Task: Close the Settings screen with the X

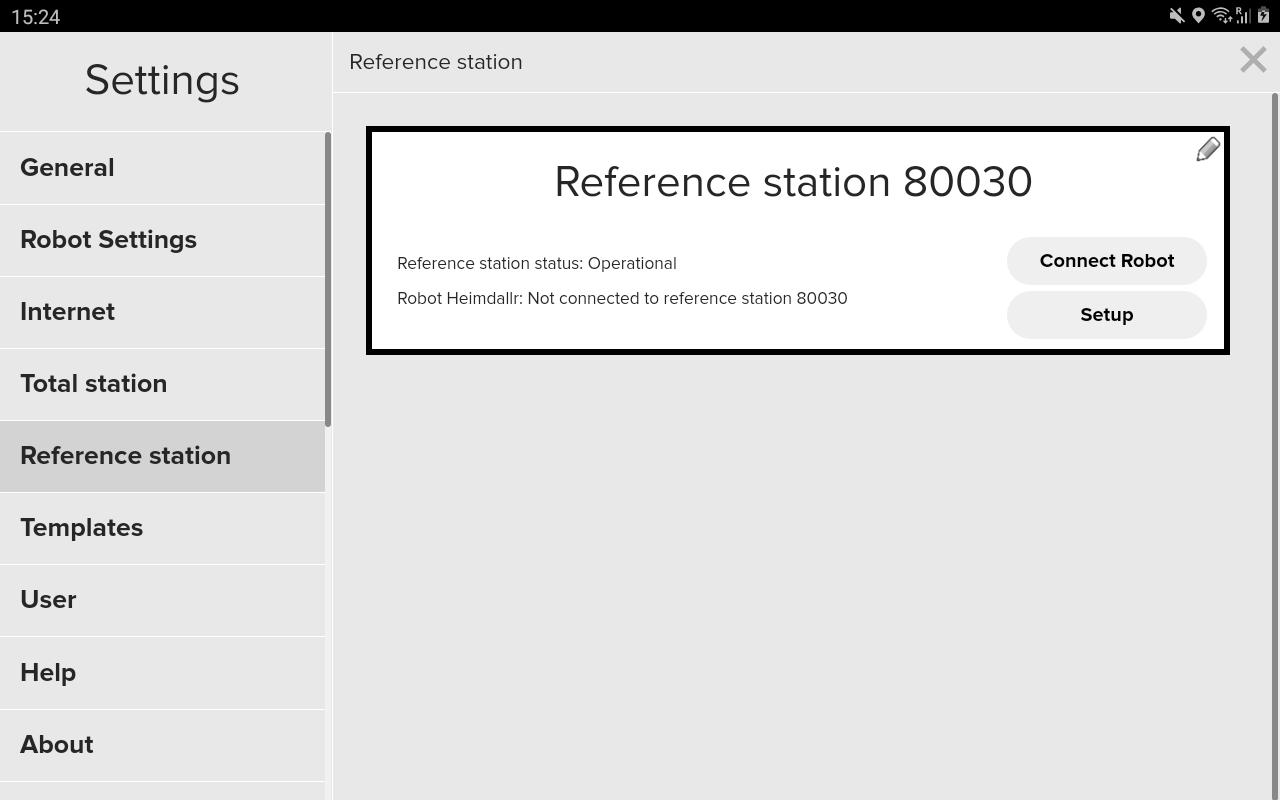Action: tap(1252, 60)
